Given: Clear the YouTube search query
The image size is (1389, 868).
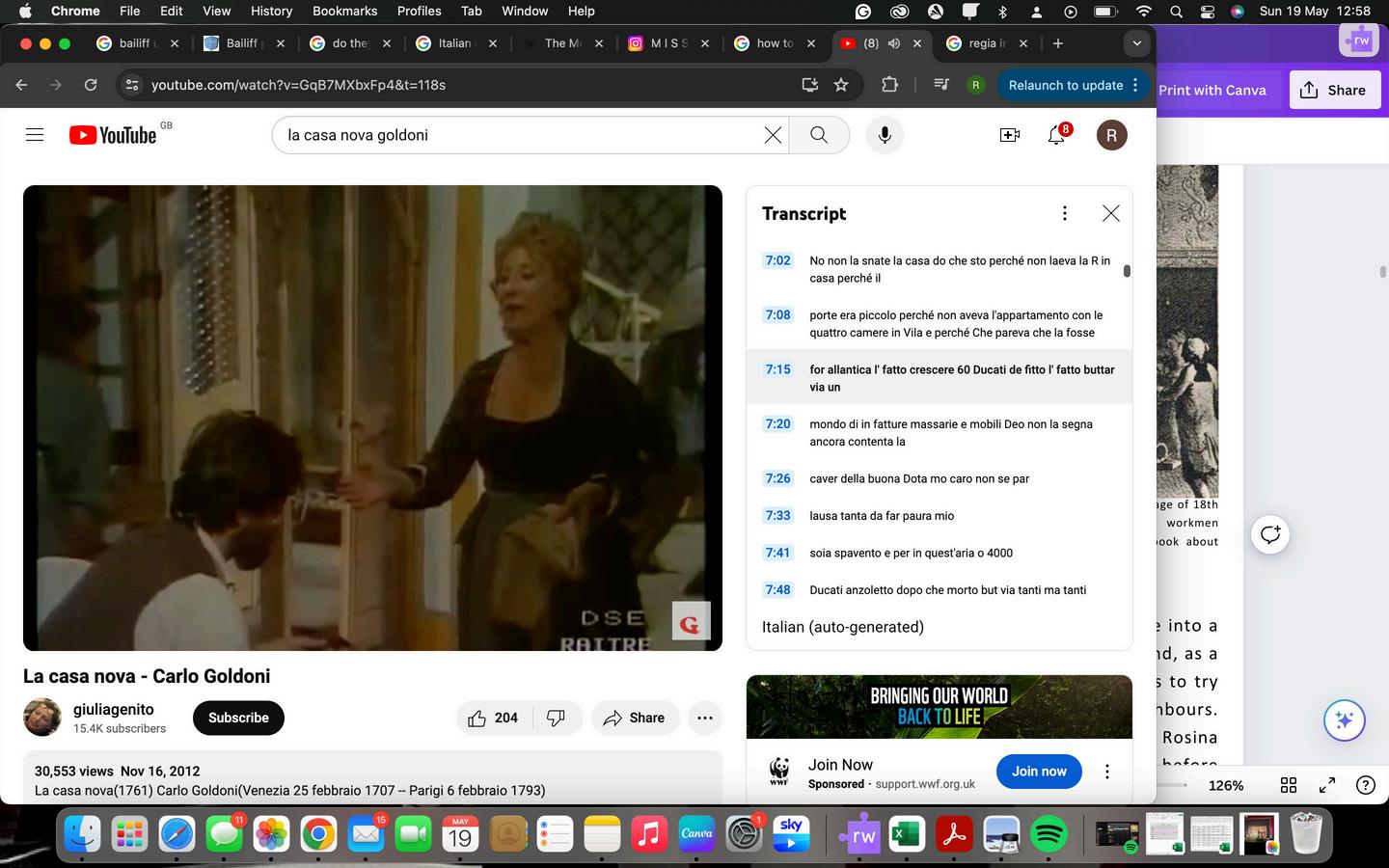Looking at the screenshot, I should tap(773, 135).
